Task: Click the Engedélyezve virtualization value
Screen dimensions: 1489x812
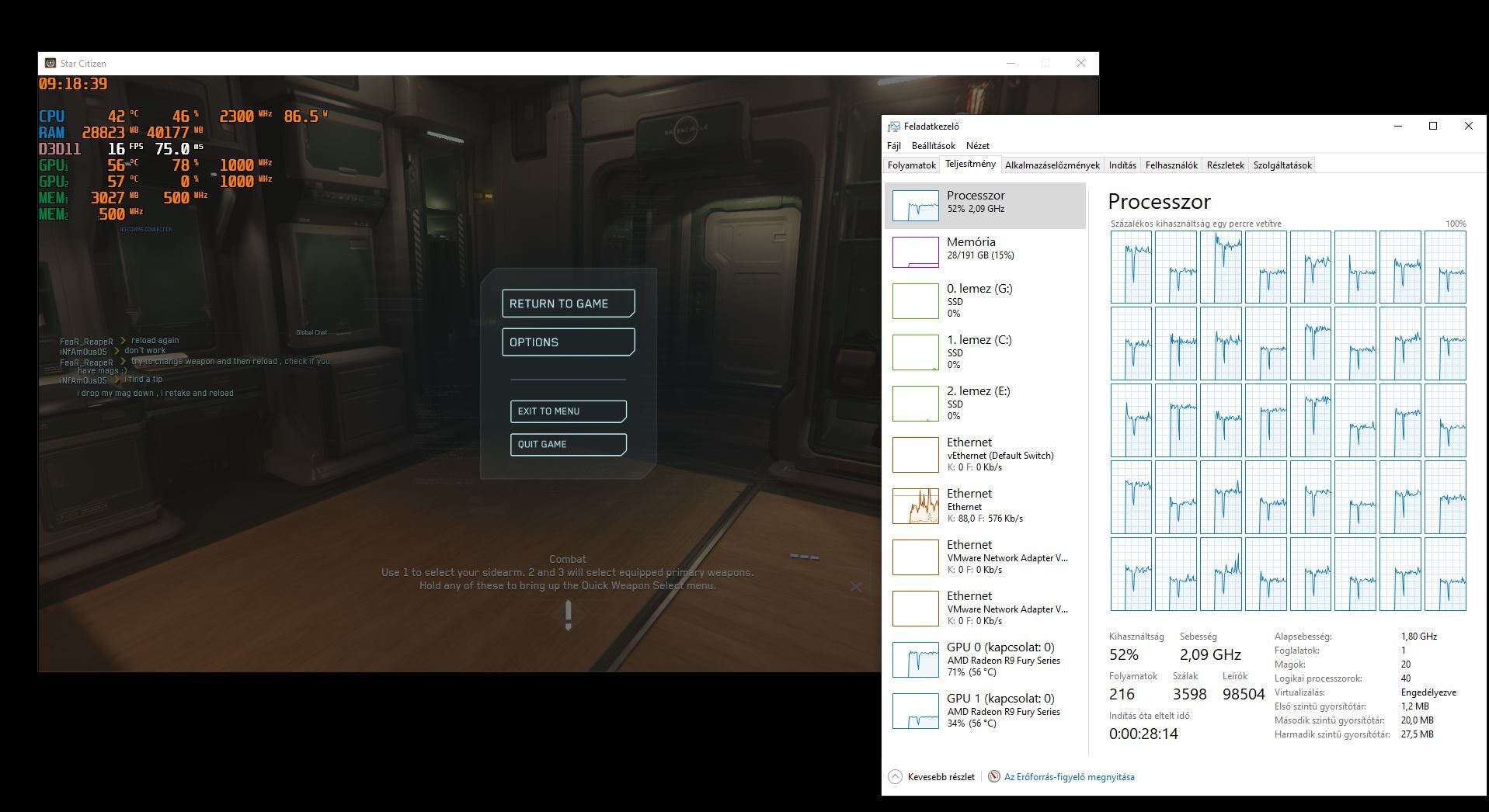Action: click(1428, 692)
